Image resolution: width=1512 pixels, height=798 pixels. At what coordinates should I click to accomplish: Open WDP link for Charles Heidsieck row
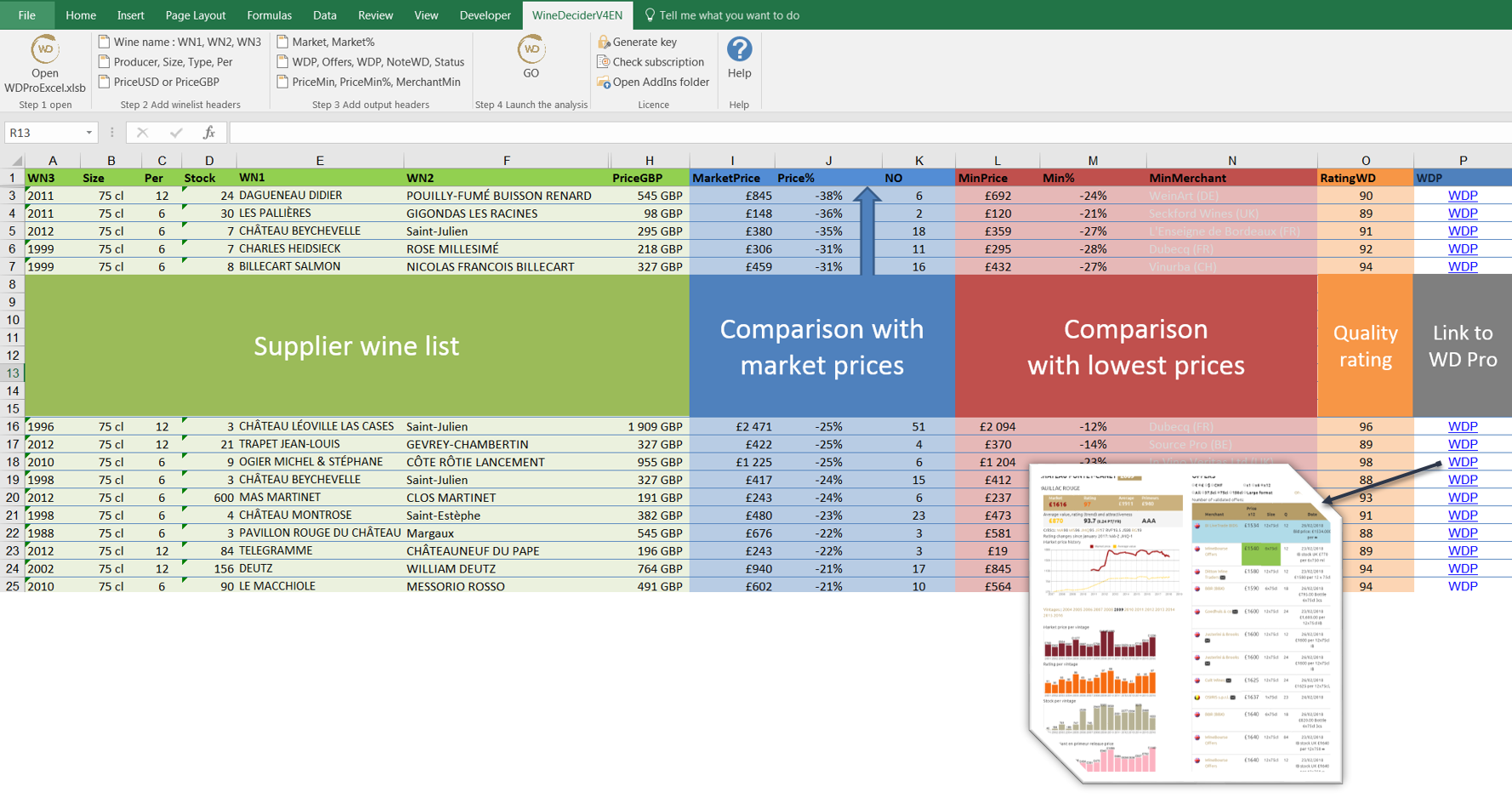1463,249
